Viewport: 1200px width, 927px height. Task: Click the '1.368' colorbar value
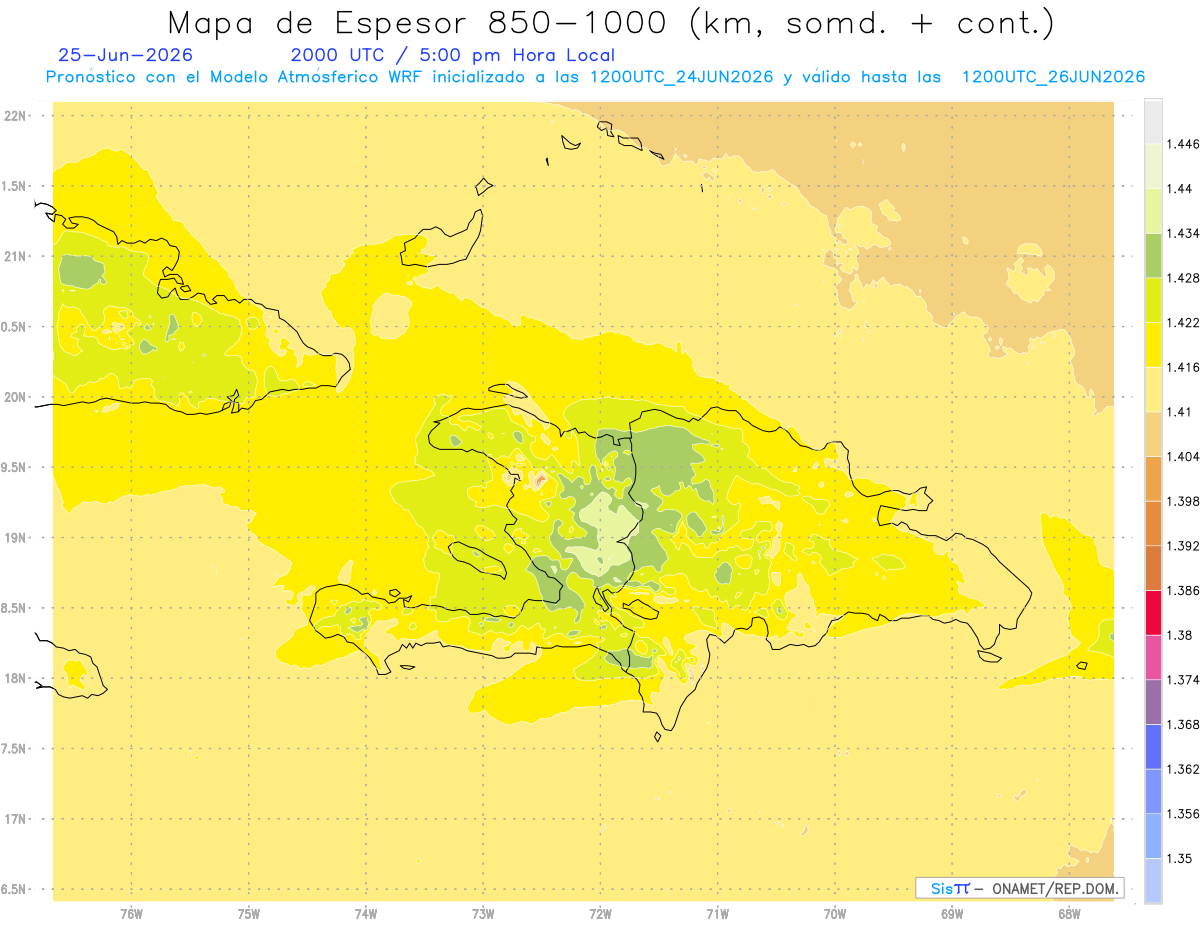[x=1183, y=725]
